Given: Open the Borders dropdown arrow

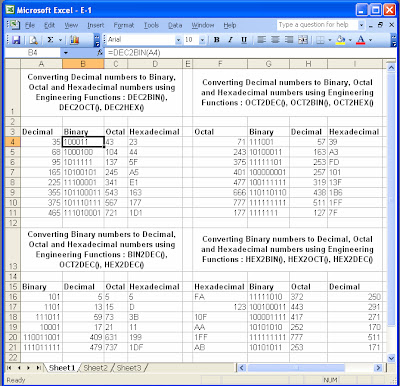Looking at the screenshot, I should point(330,40).
